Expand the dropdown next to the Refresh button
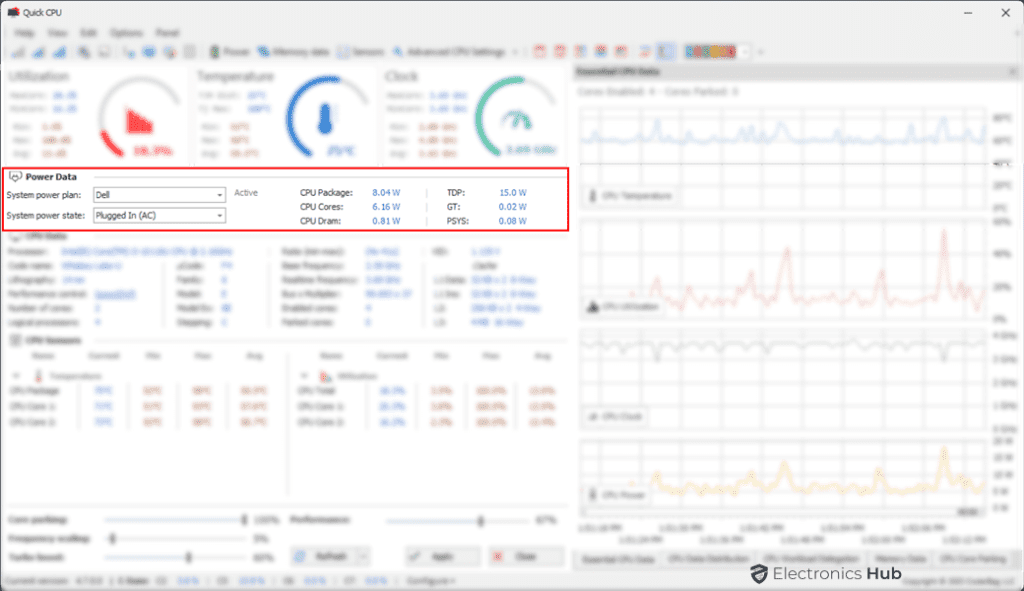The width and height of the screenshot is (1024, 591). click(x=362, y=556)
